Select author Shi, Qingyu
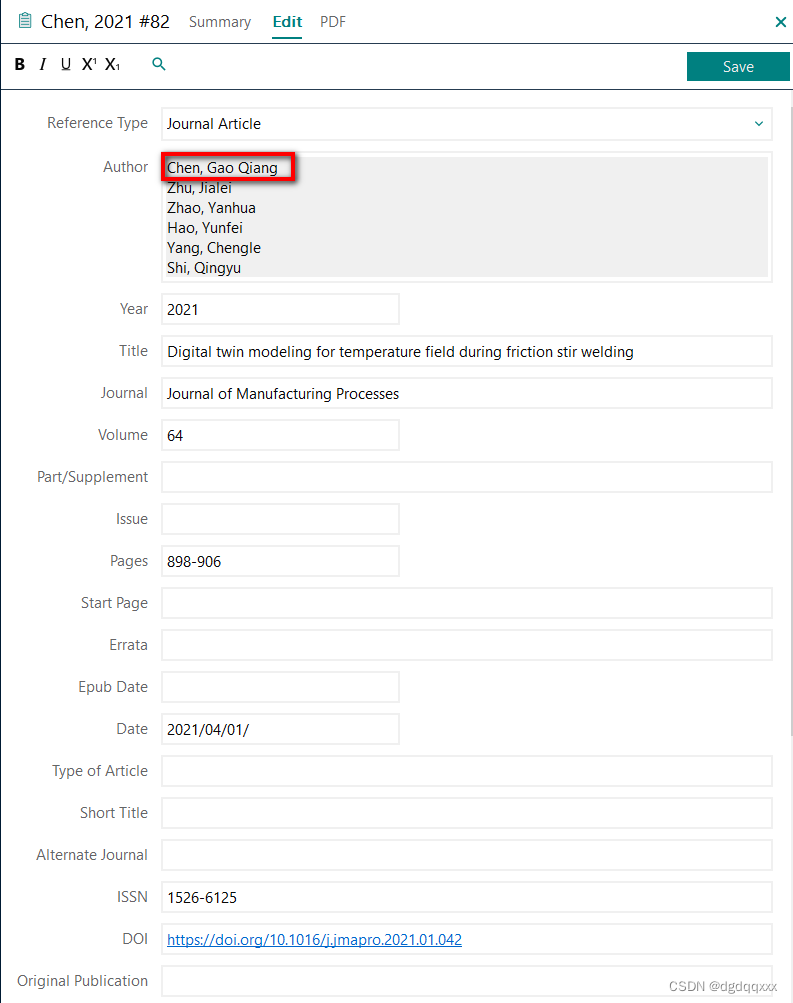The image size is (793, 1003). point(203,268)
